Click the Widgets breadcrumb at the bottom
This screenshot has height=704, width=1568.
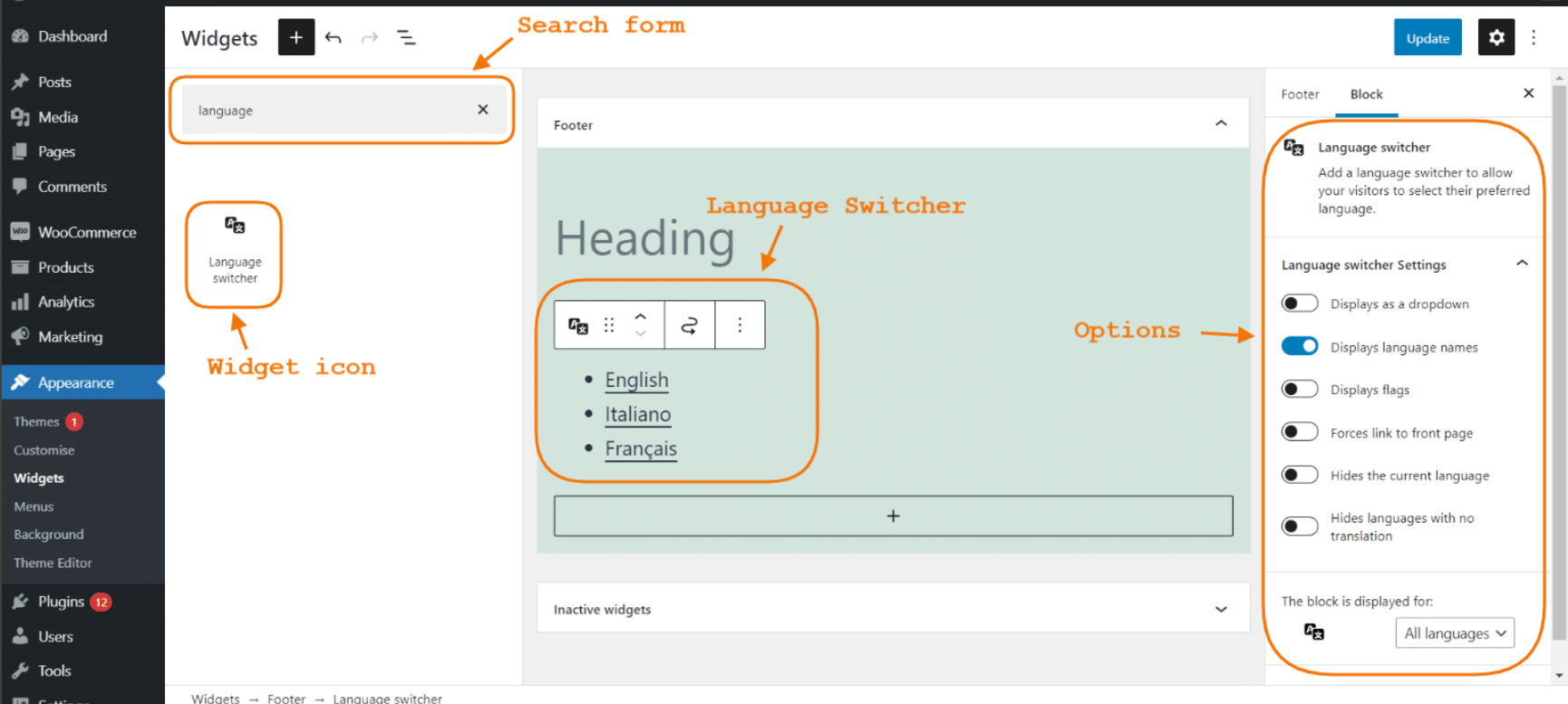click(x=216, y=699)
